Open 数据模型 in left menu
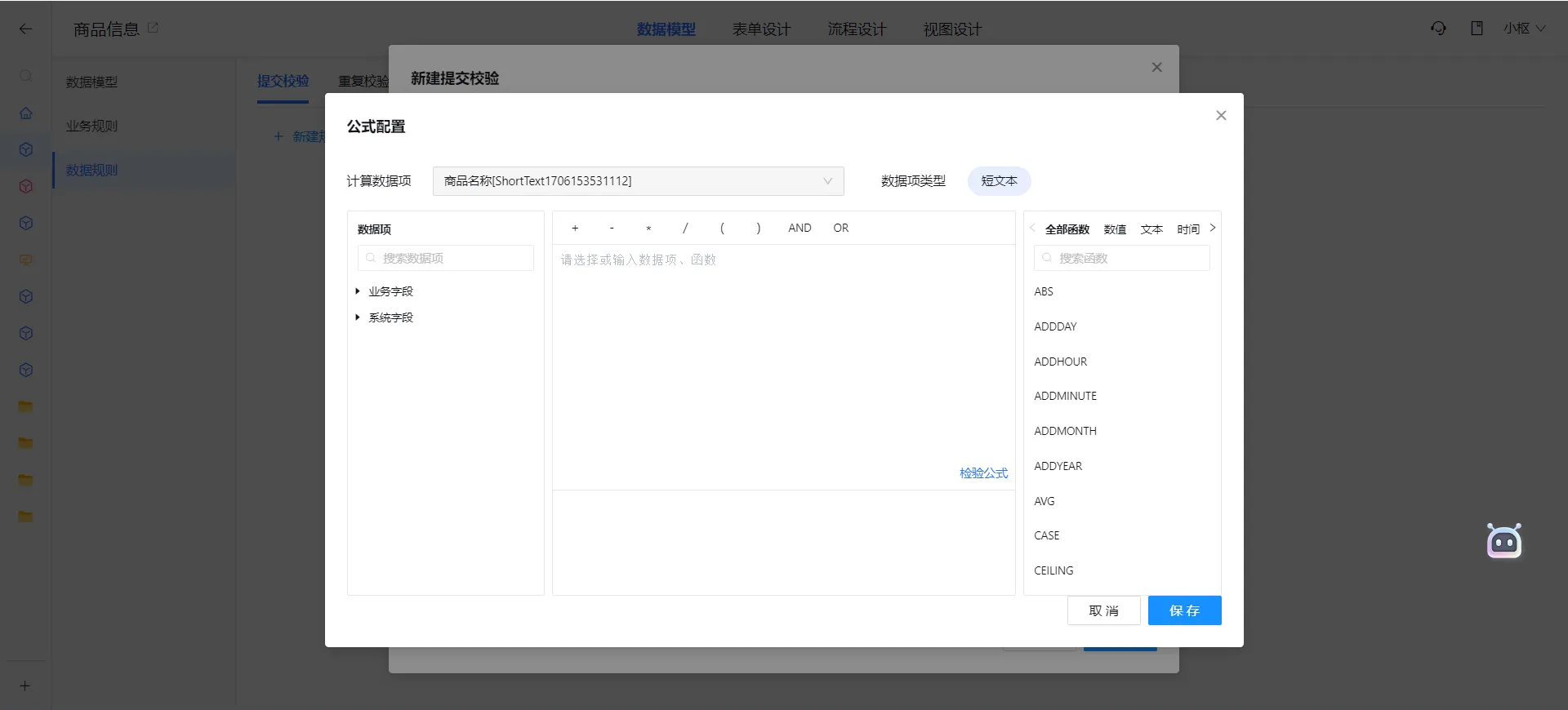This screenshot has width=1568, height=710. pyautogui.click(x=91, y=82)
